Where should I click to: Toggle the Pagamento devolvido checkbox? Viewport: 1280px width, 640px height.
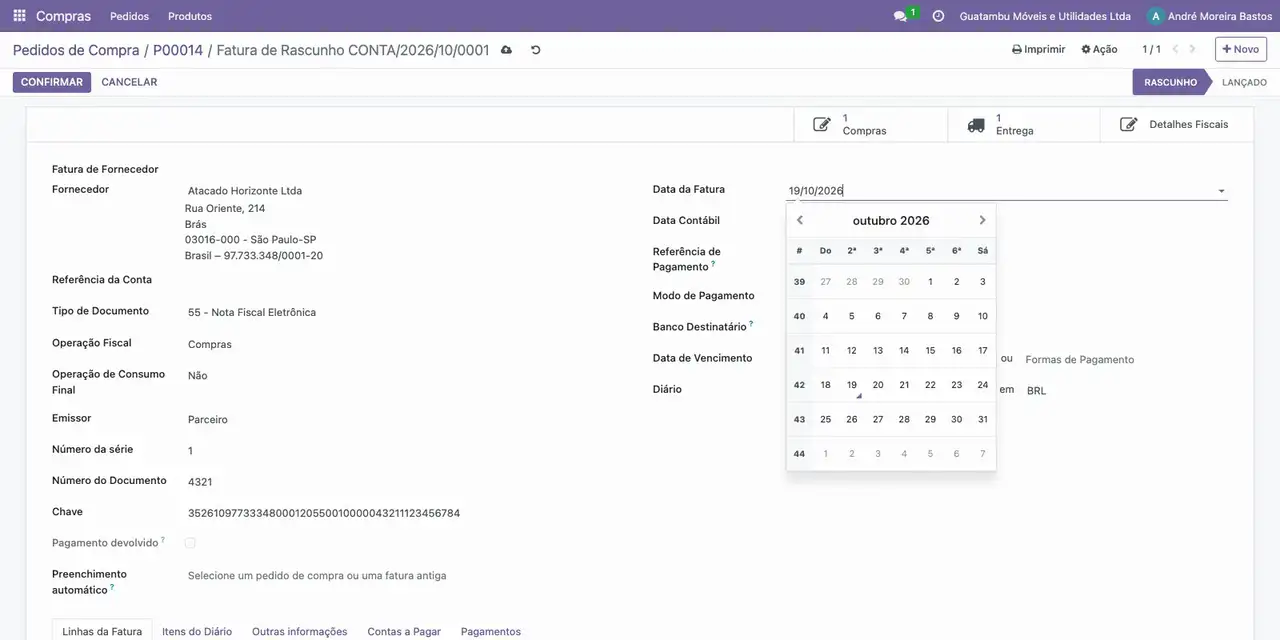(190, 543)
